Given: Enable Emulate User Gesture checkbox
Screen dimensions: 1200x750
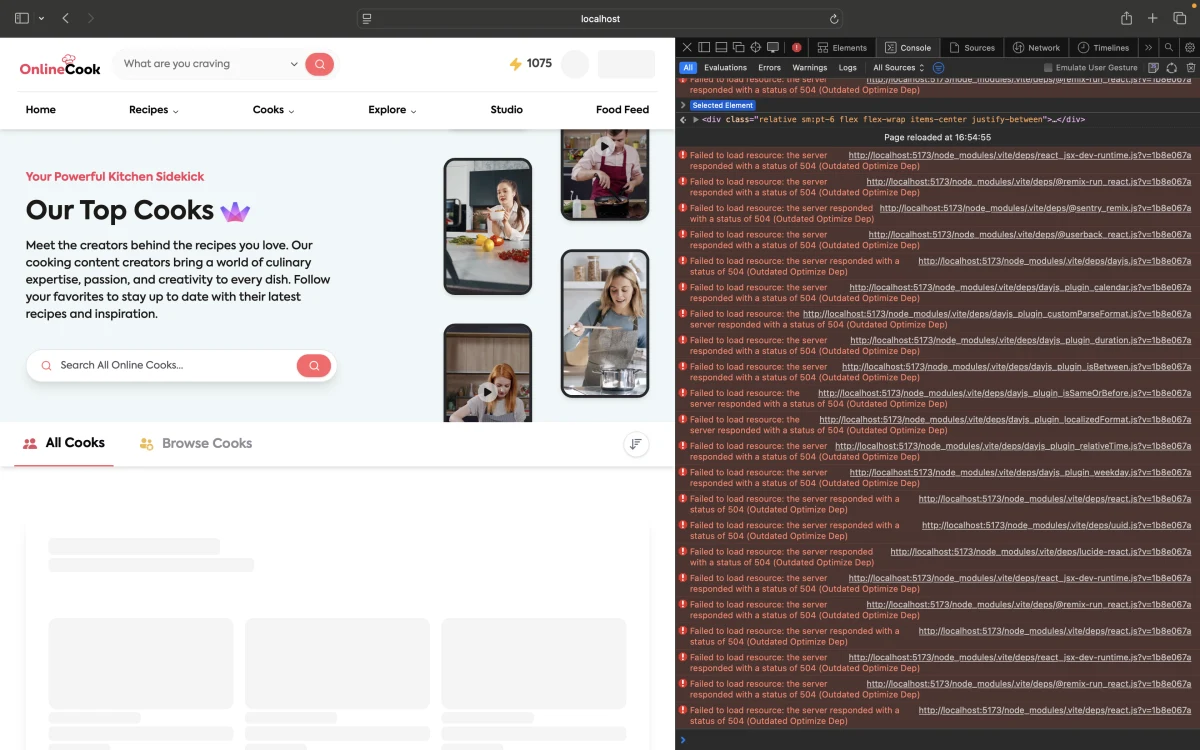Looking at the screenshot, I should [x=1048, y=68].
